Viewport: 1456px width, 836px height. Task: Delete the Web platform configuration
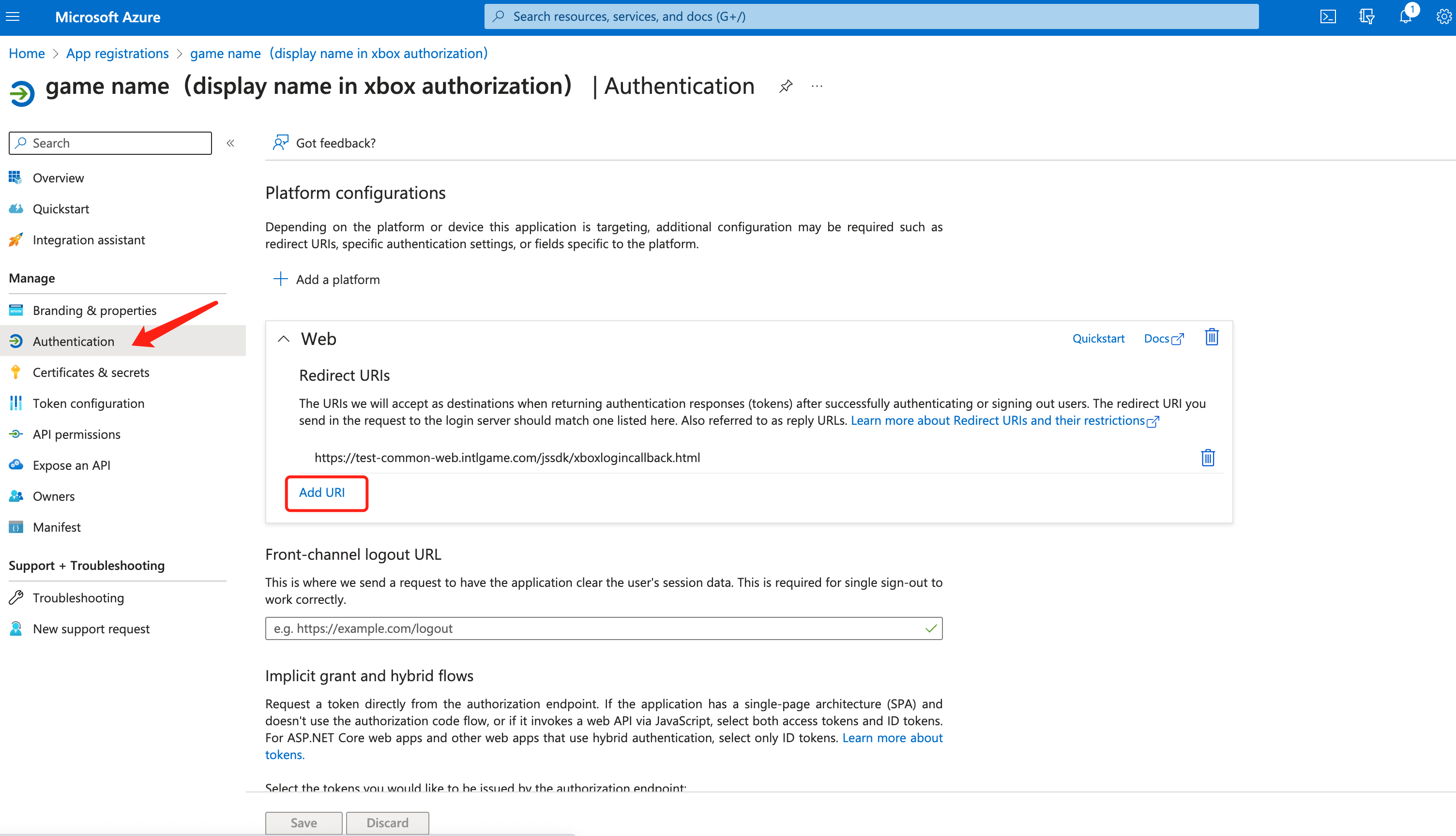[1212, 337]
